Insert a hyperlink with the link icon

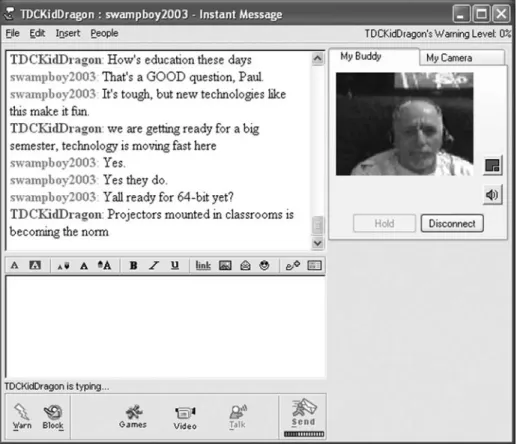click(203, 266)
